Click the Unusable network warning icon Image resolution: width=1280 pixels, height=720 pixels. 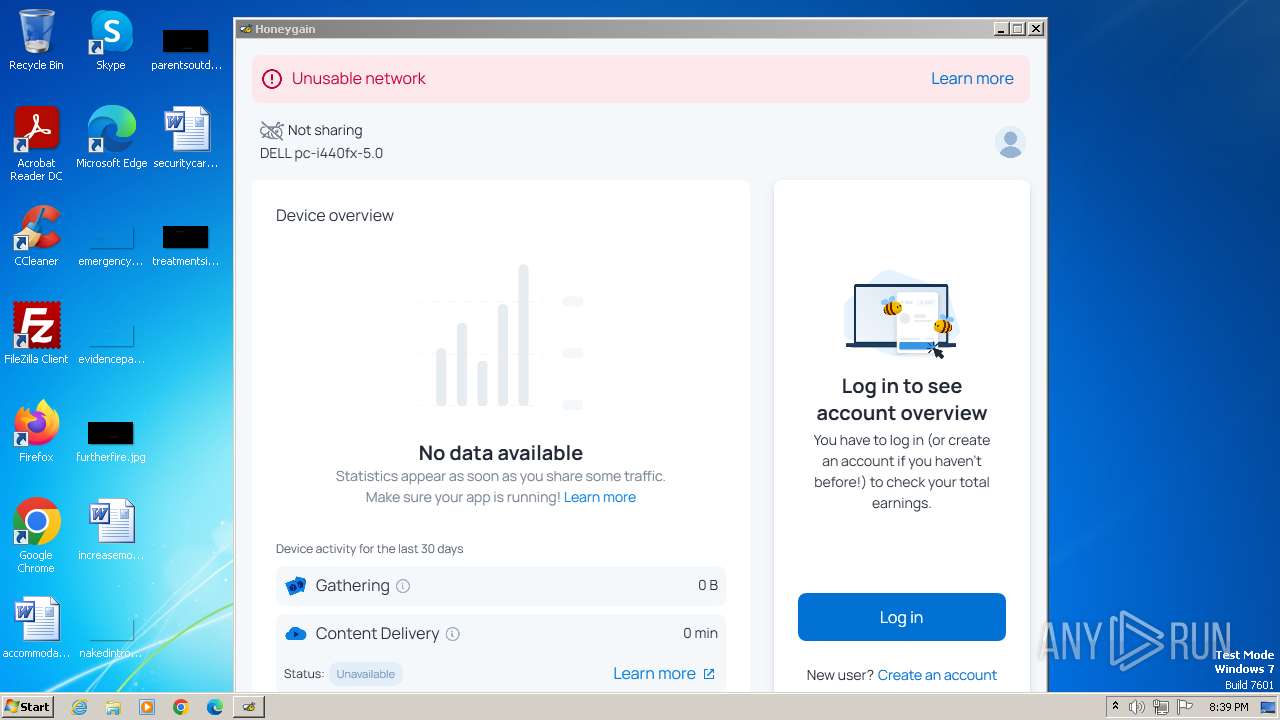click(272, 79)
